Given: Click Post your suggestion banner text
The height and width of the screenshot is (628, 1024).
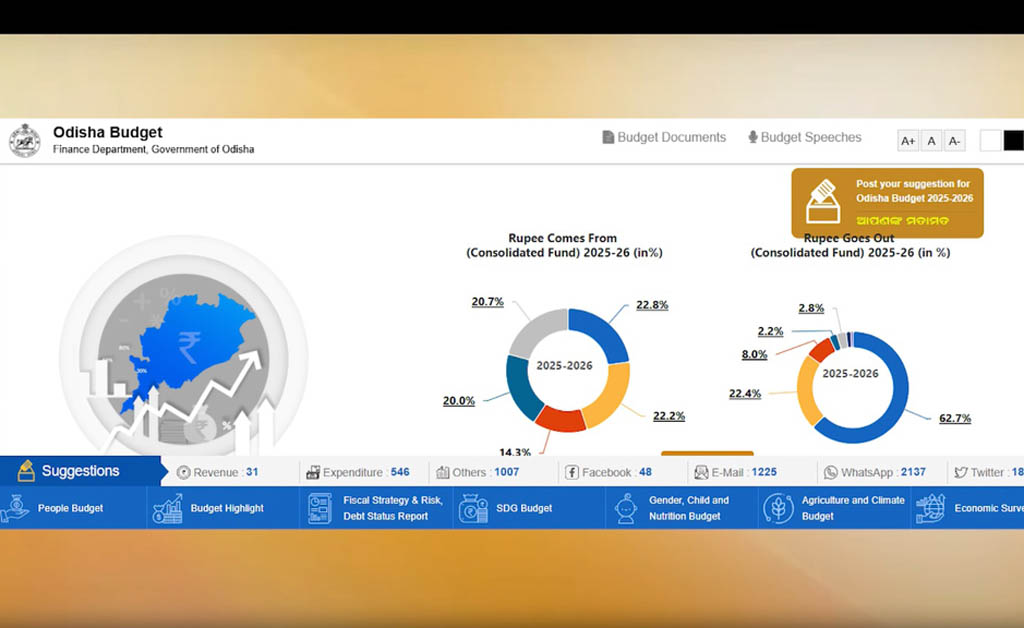Looking at the screenshot, I should click(912, 191).
